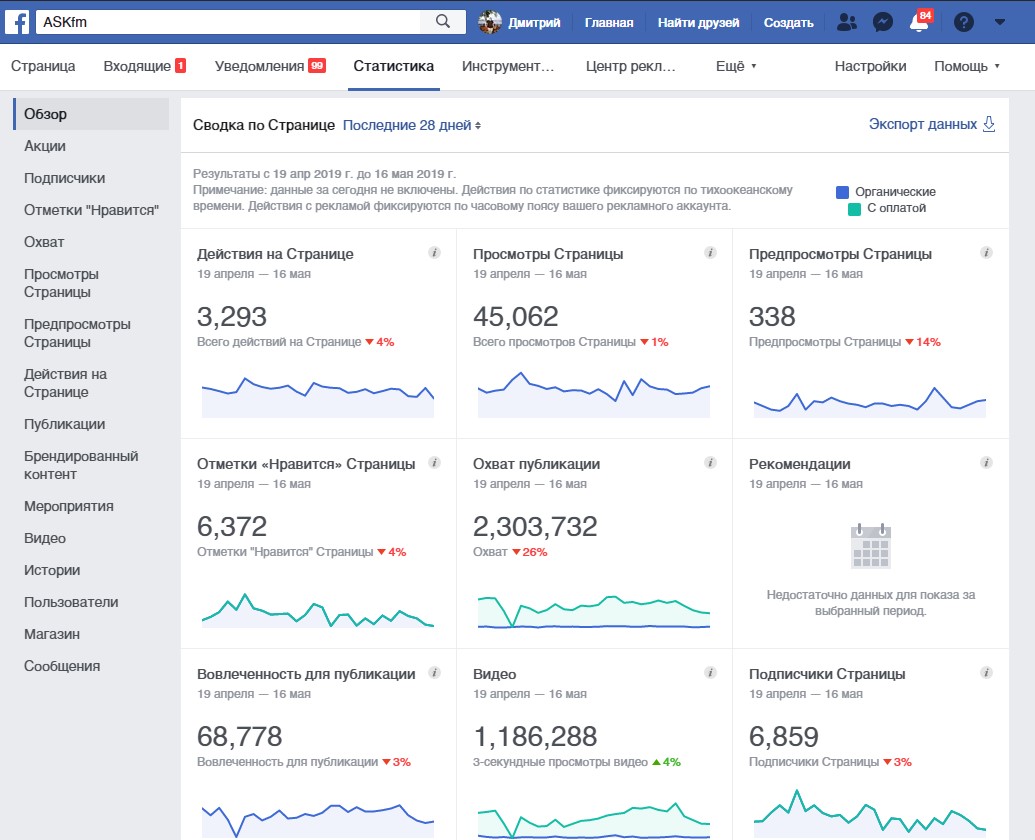This screenshot has height=840, width=1035.
Task: Open the Страница tab
Action: pyautogui.click(x=43, y=66)
